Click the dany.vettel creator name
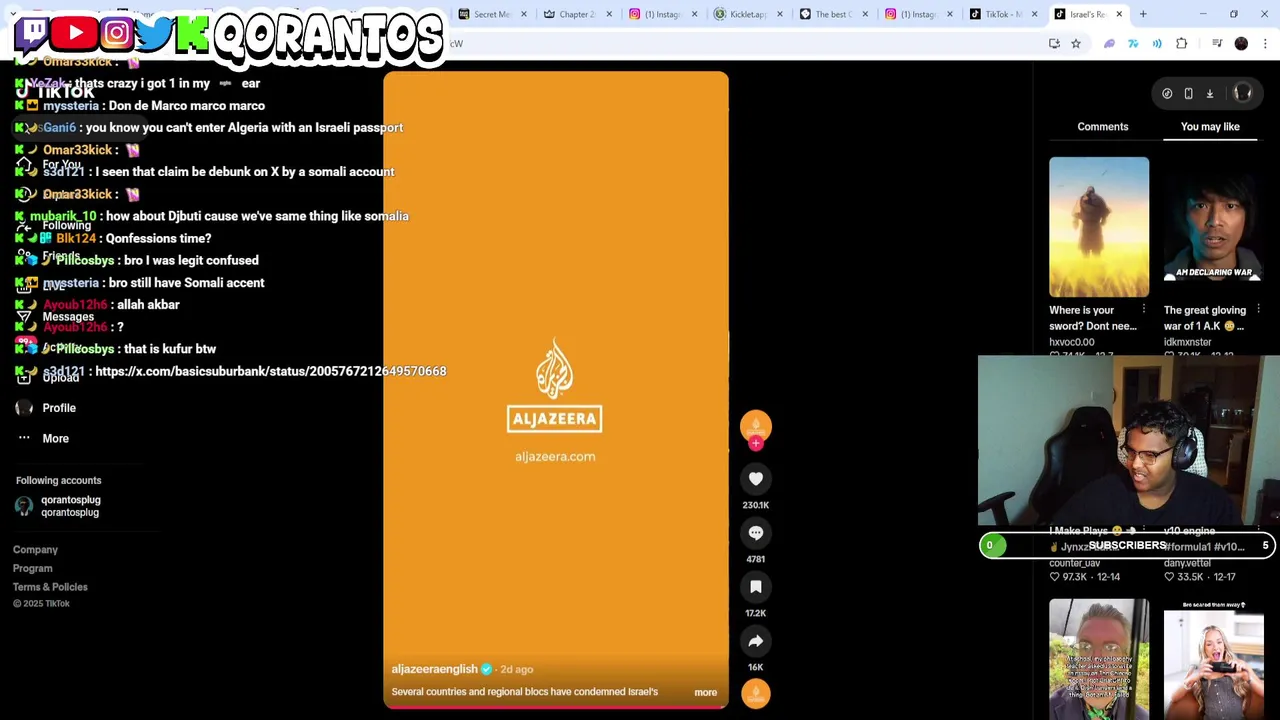The width and height of the screenshot is (1280, 720). pos(1187,563)
